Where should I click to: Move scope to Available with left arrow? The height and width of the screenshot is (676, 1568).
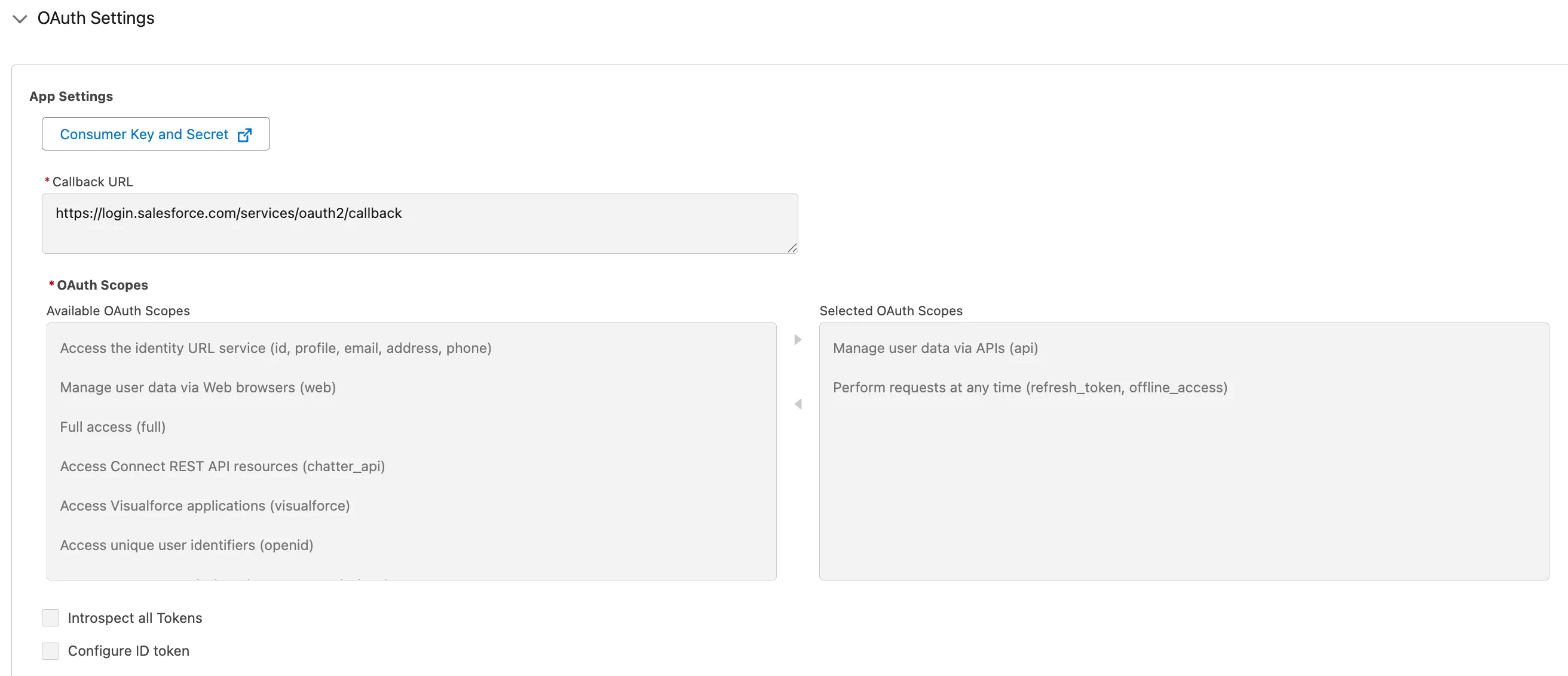click(x=797, y=404)
